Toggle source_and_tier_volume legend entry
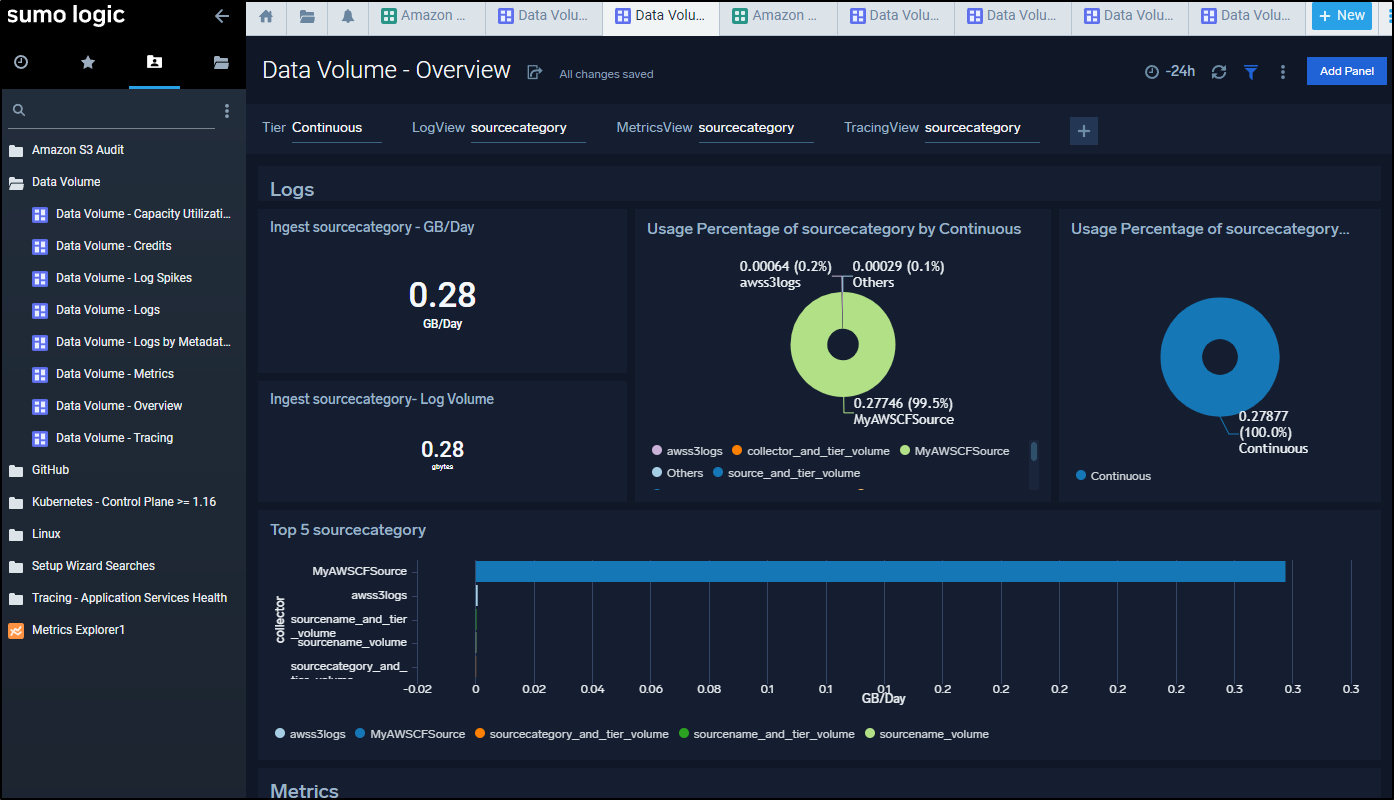The image size is (1394, 800). 786,473
